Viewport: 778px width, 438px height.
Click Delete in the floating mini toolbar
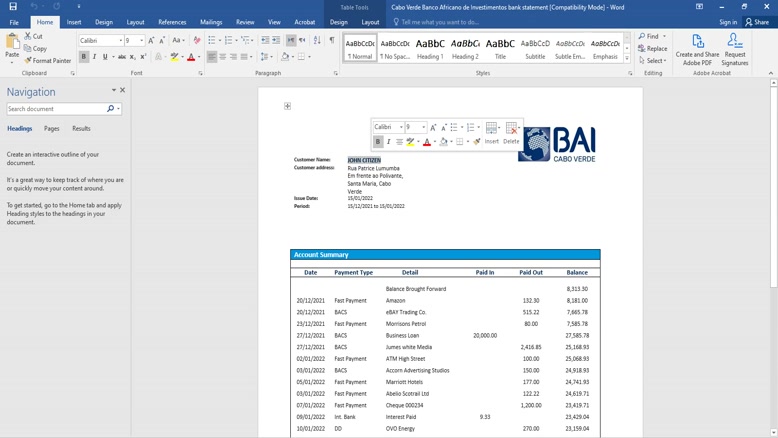pyautogui.click(x=511, y=133)
